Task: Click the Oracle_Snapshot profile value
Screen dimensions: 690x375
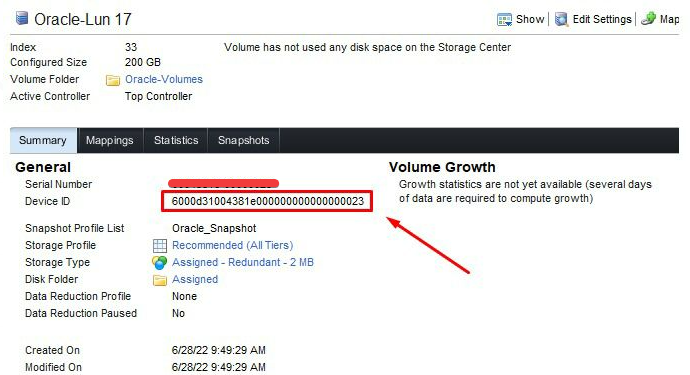Action: (x=214, y=228)
